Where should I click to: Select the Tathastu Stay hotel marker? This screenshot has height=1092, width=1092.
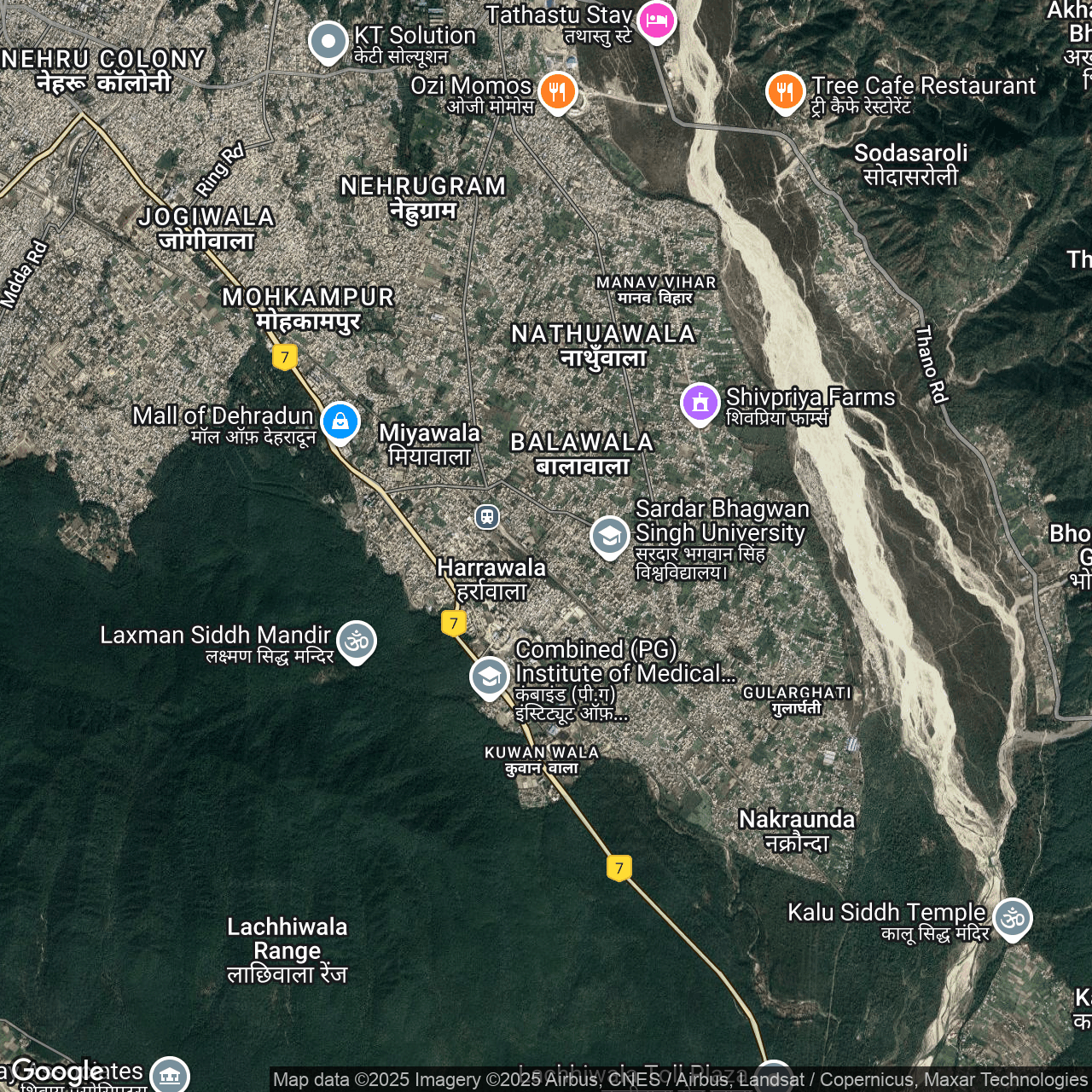tap(656, 19)
